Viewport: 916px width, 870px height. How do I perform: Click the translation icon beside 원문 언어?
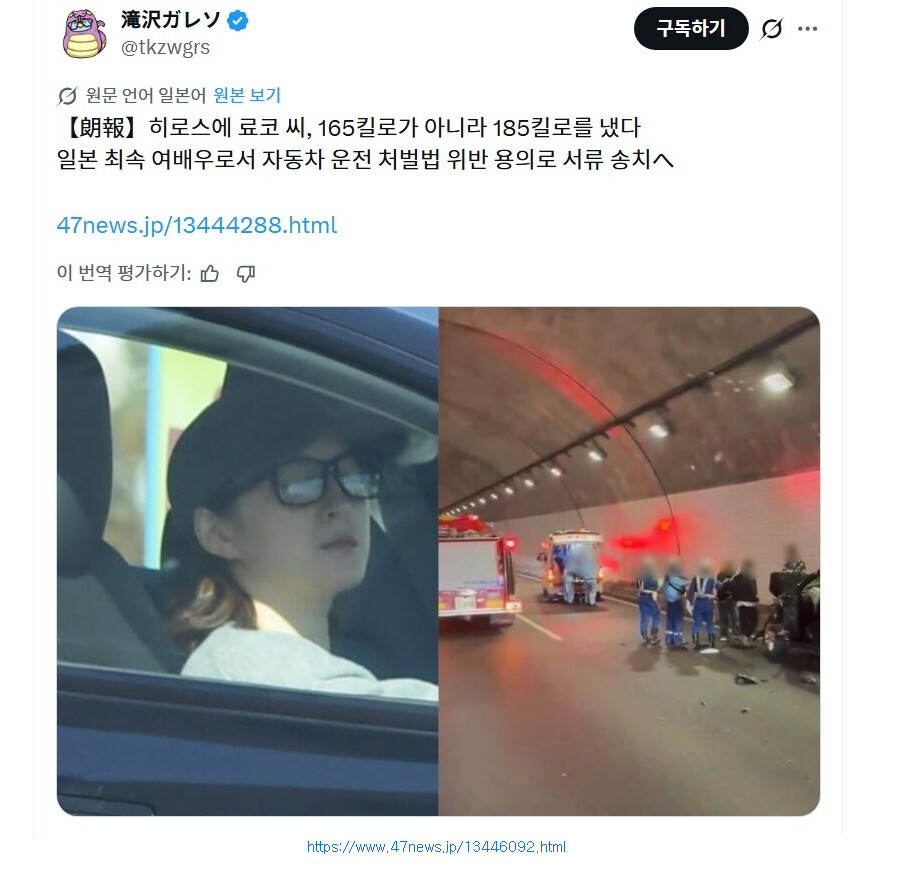pos(67,96)
